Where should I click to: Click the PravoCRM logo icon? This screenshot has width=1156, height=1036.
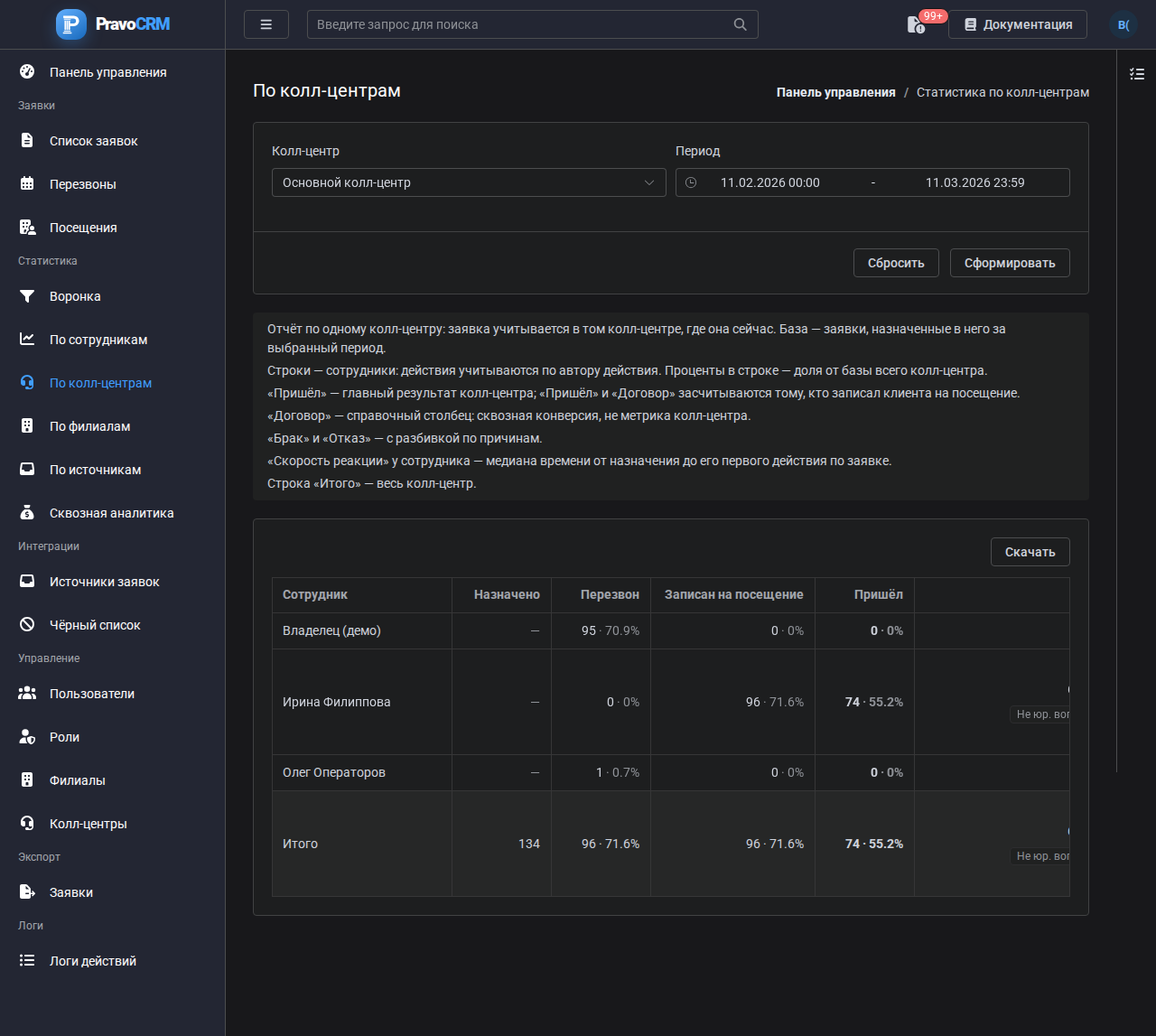point(71,24)
